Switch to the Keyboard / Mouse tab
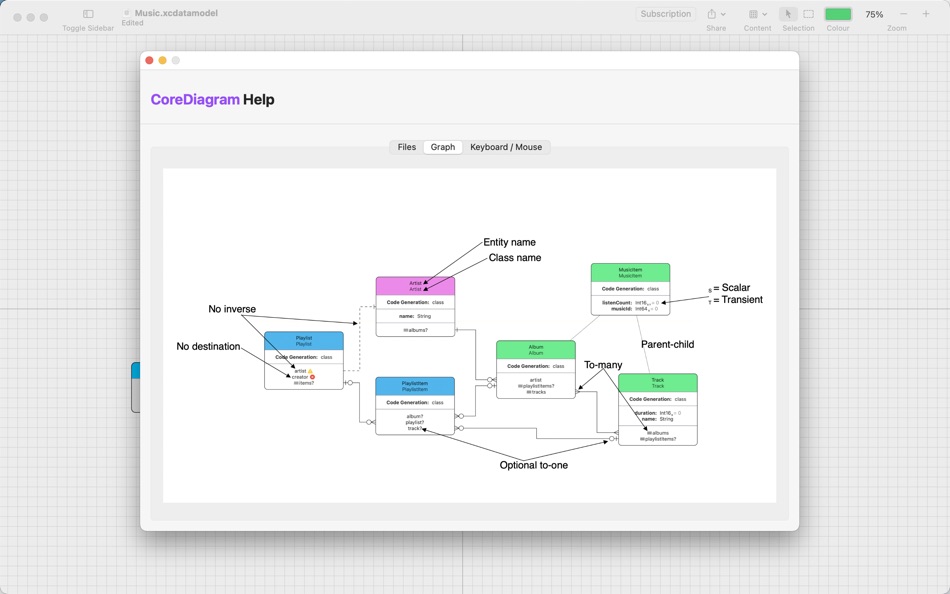Screen dimensions: 950x594 point(506,147)
